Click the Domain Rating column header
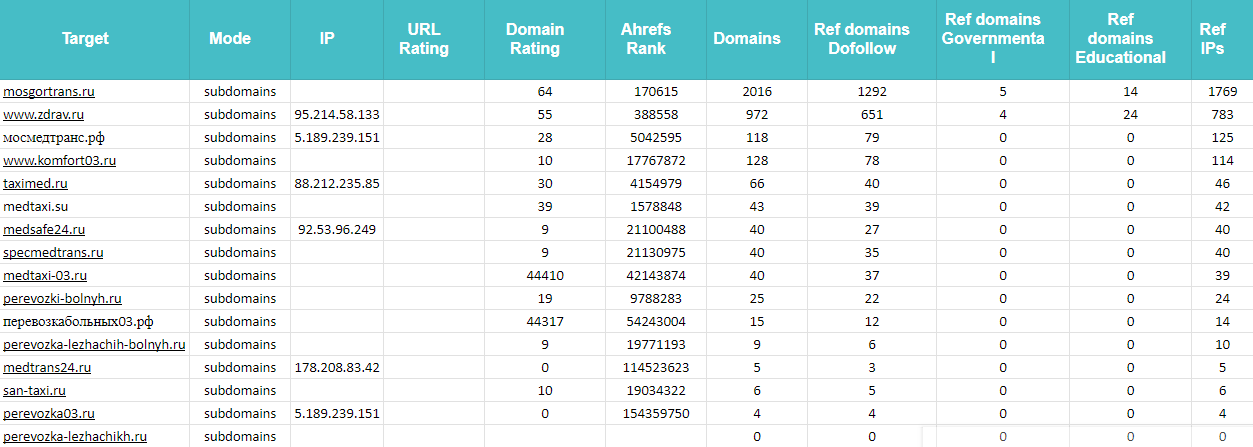1253x447 pixels. [535, 39]
